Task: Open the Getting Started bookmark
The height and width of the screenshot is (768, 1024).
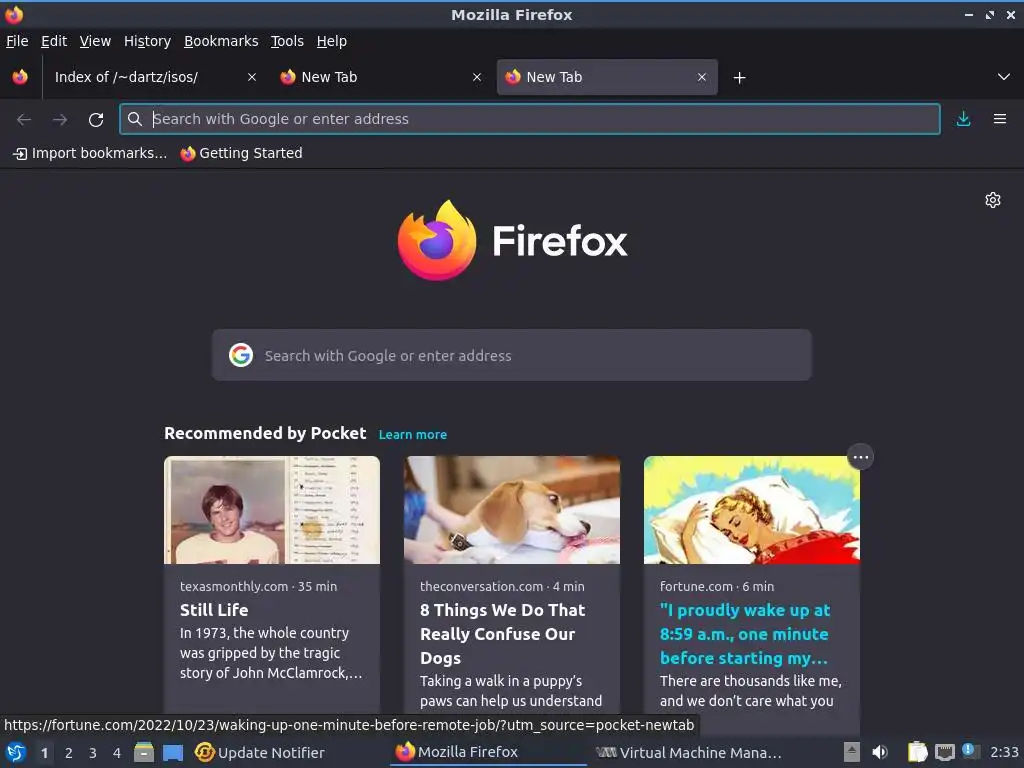Action: pos(241,153)
